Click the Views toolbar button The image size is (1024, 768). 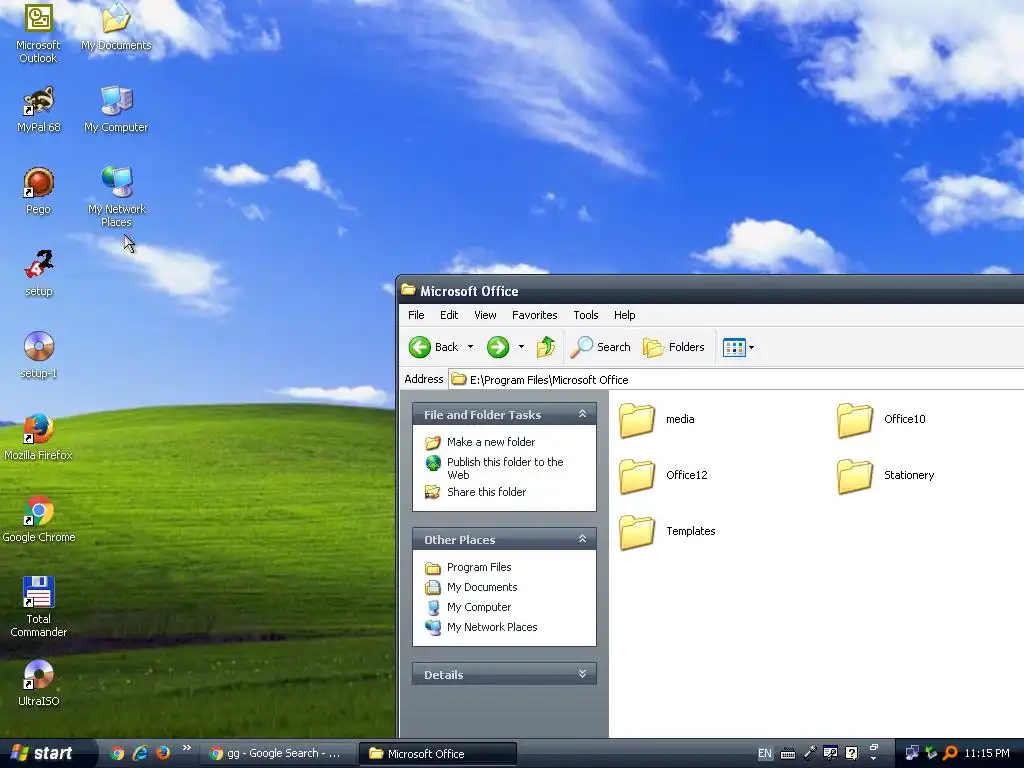click(734, 347)
